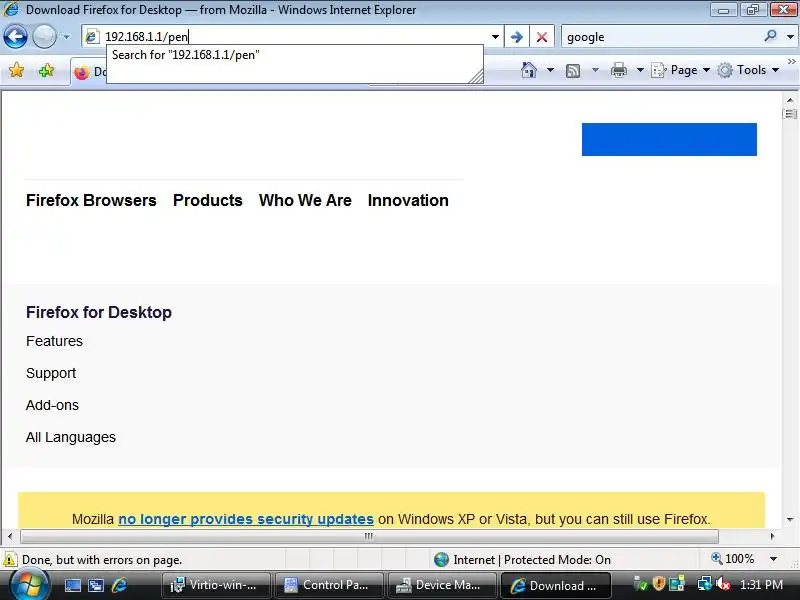Launch Internet Explorer from quick launch
This screenshot has width=800, height=600.
coord(119,585)
